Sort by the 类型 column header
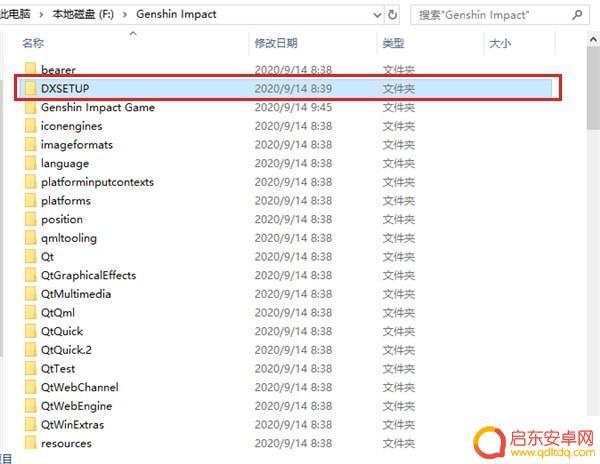600x464 pixels. click(393, 43)
